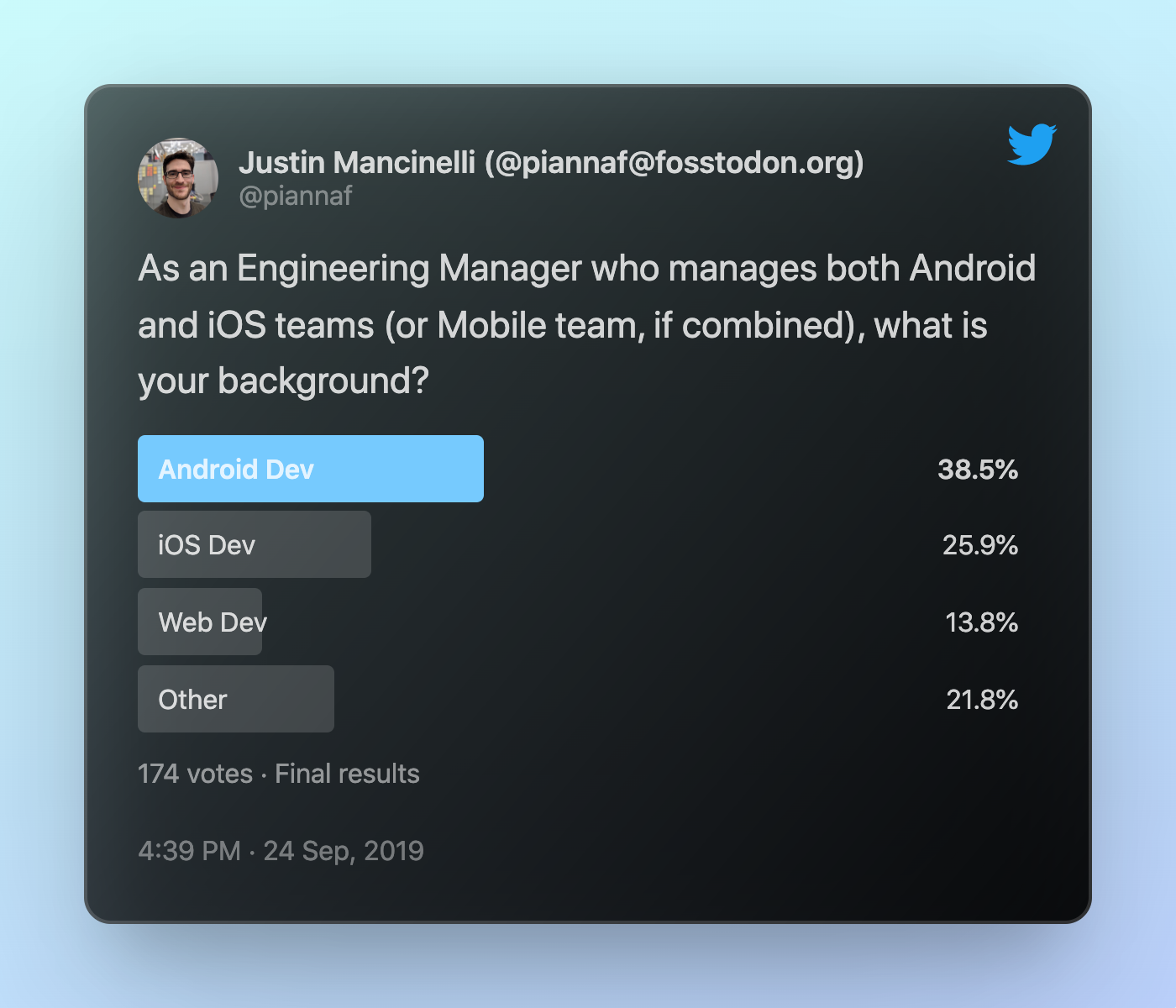Open the 4:39 PM timestamp link
The image size is (1176, 1008).
coord(189,851)
